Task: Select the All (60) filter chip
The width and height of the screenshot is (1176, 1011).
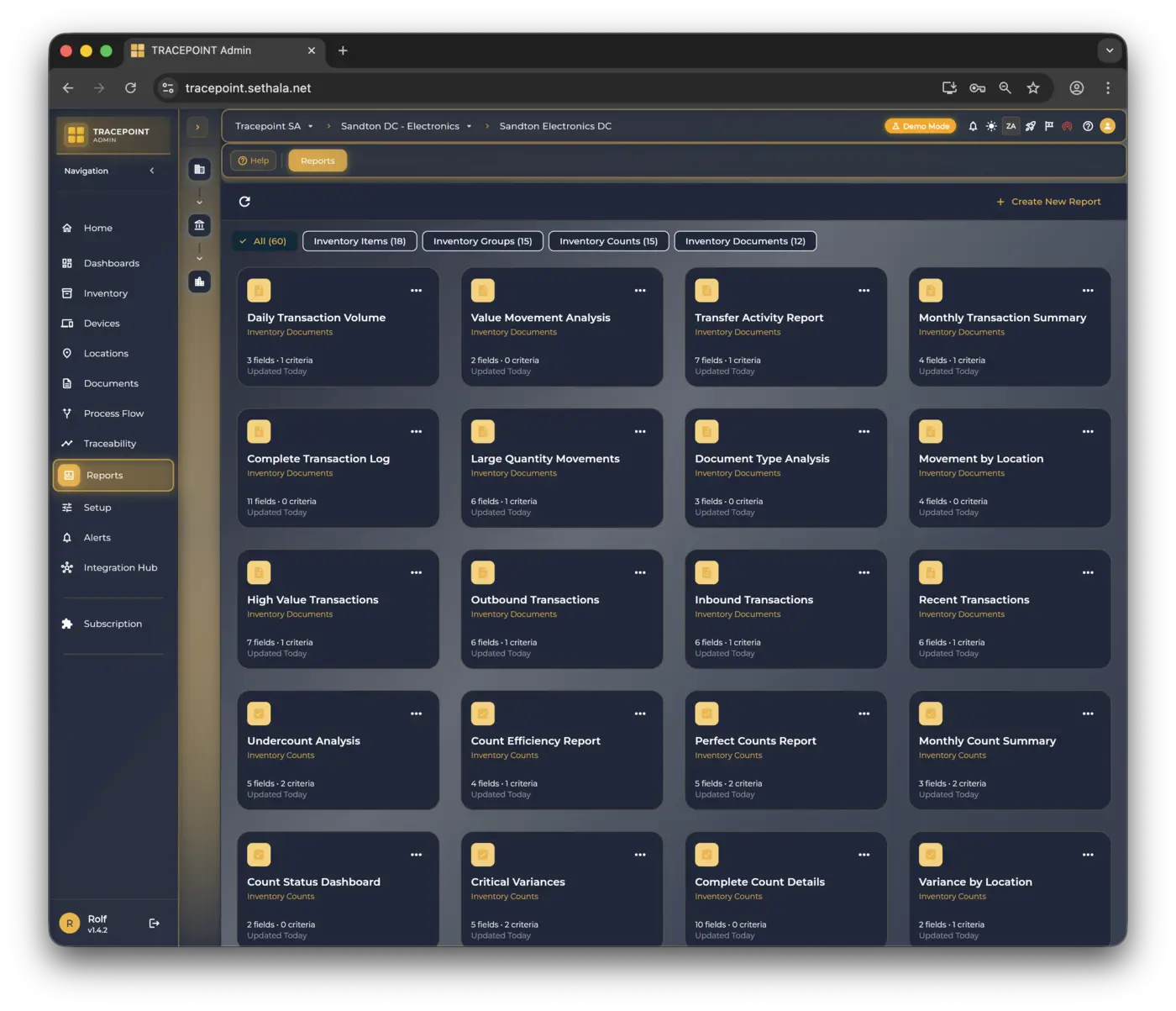Action: pos(263,241)
